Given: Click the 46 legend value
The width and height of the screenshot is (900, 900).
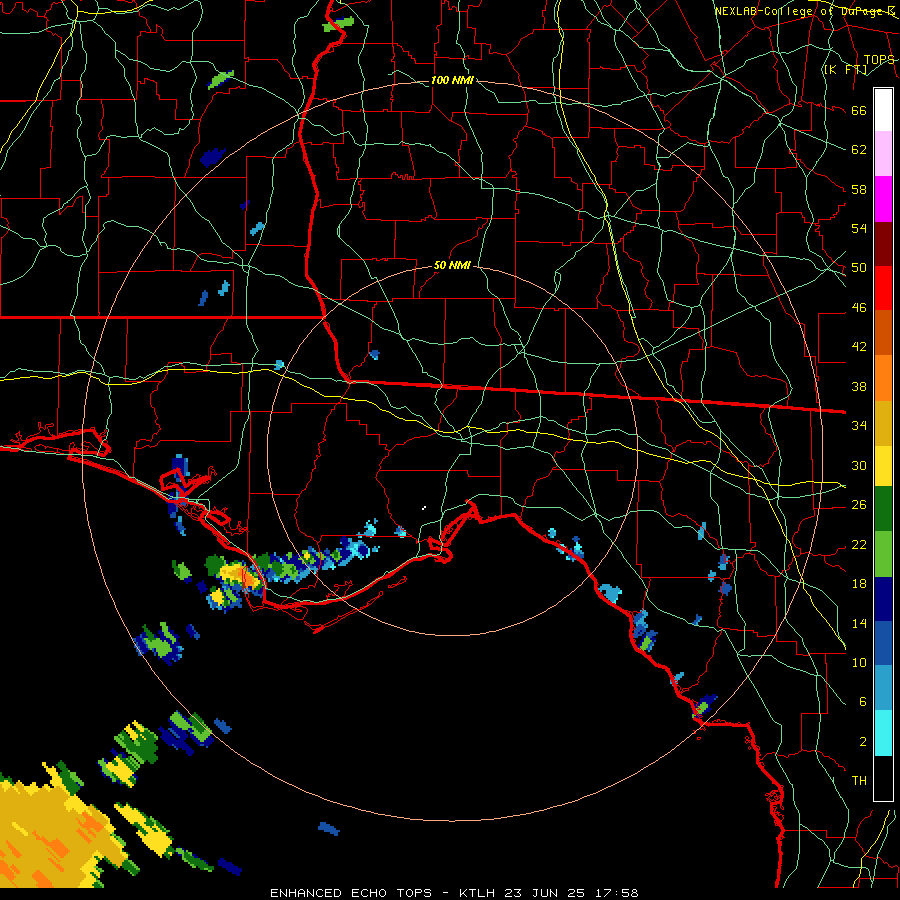Looking at the screenshot, I should 859,307.
